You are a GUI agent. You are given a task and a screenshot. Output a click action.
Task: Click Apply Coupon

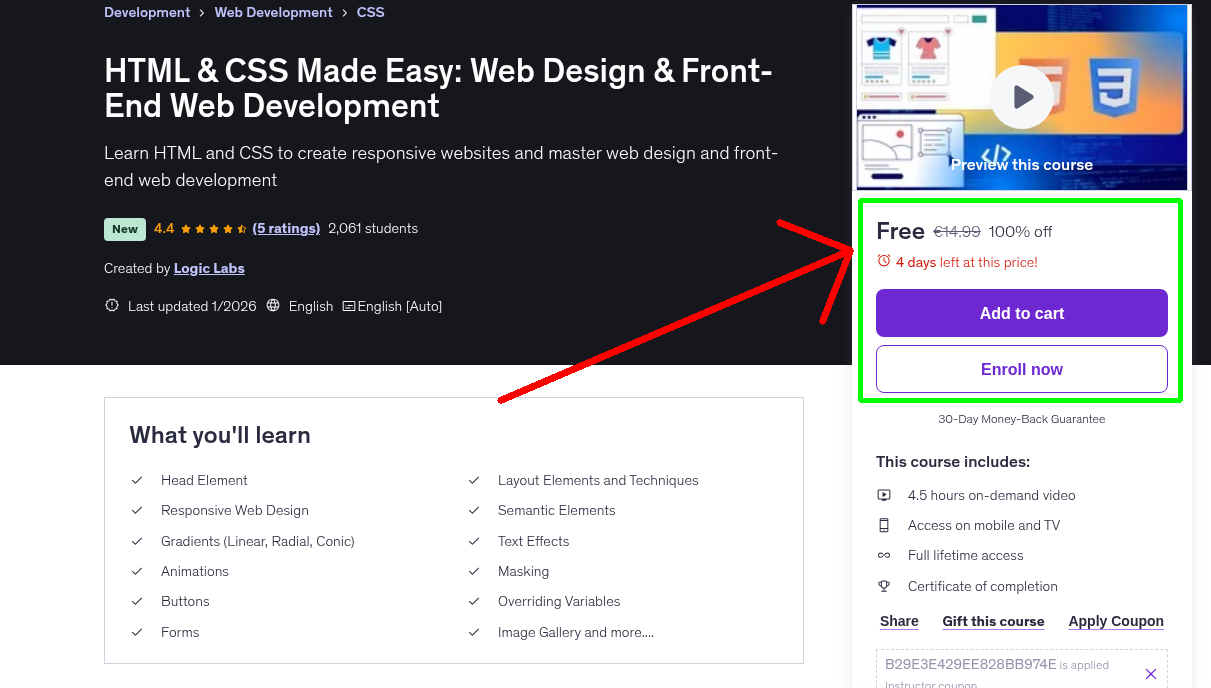(1115, 621)
